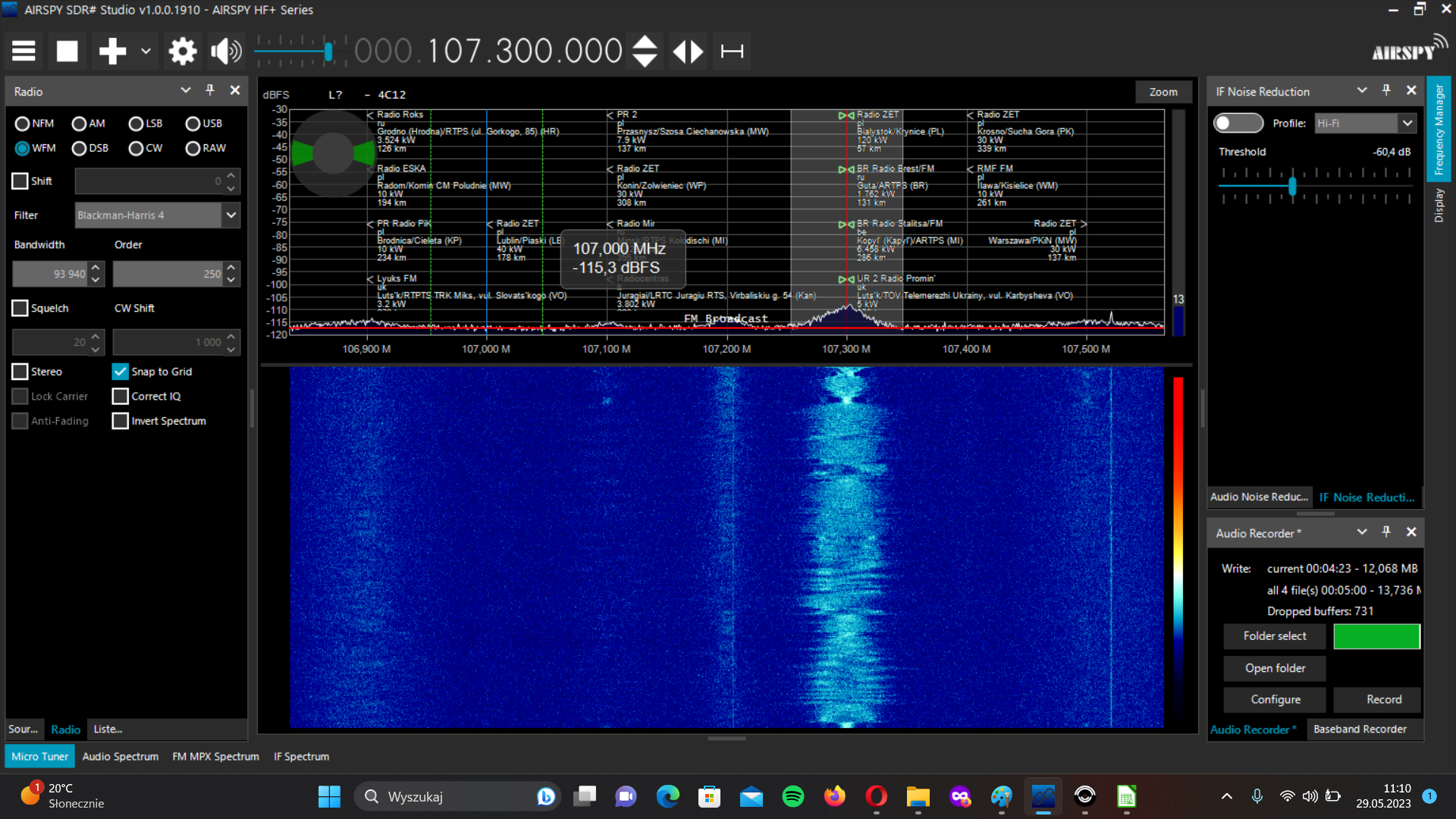1456x819 pixels.
Task: Switch to the FM MPX Spectrum tab
Action: point(215,756)
